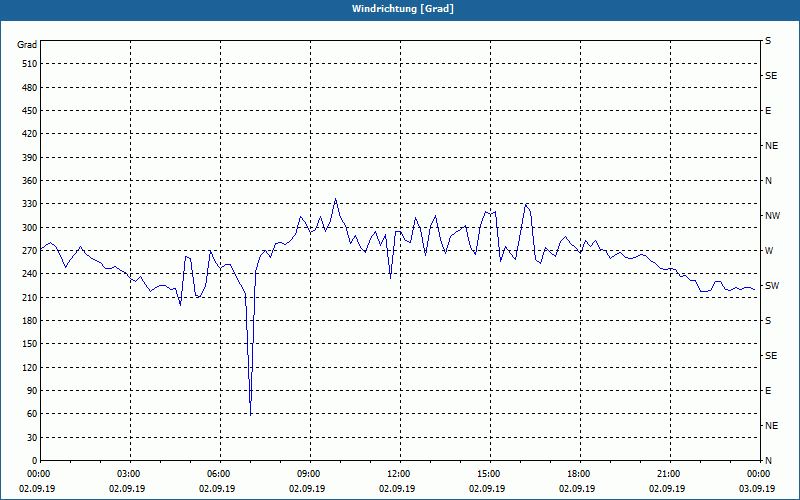Select the 180 degree axis label

pyautogui.click(x=30, y=320)
